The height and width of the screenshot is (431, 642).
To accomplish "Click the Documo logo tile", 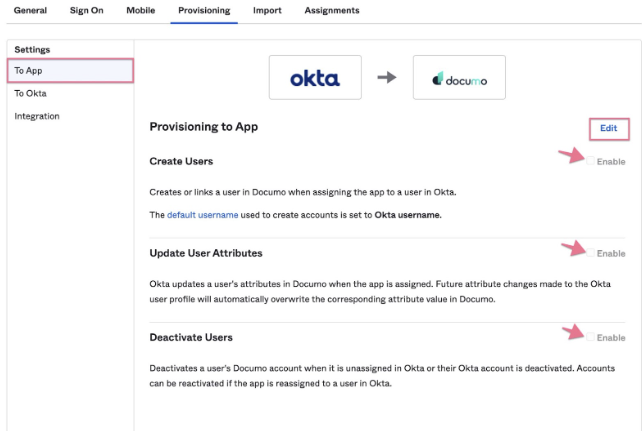I will (x=459, y=78).
